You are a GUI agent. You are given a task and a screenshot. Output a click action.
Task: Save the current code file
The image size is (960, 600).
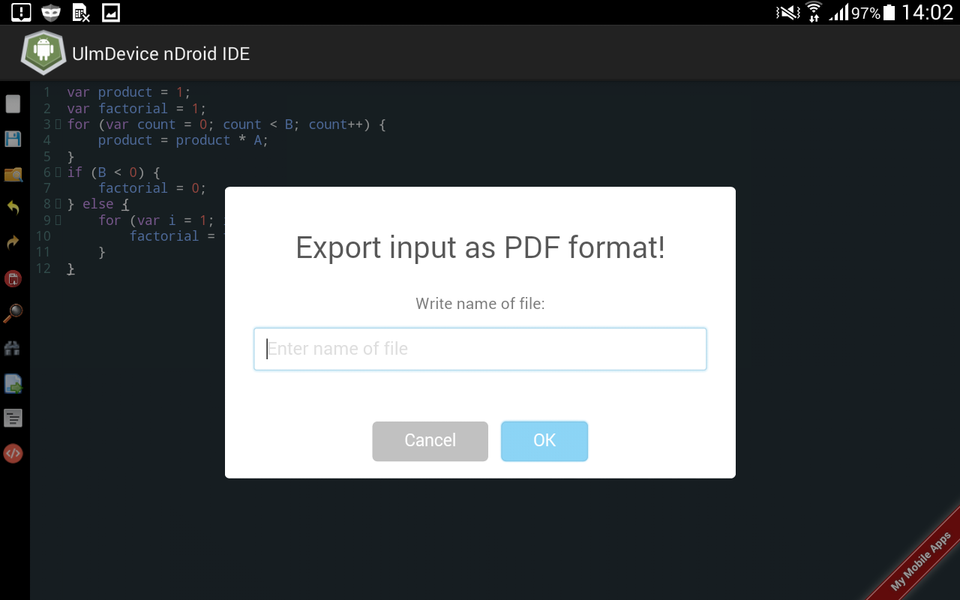pos(13,139)
